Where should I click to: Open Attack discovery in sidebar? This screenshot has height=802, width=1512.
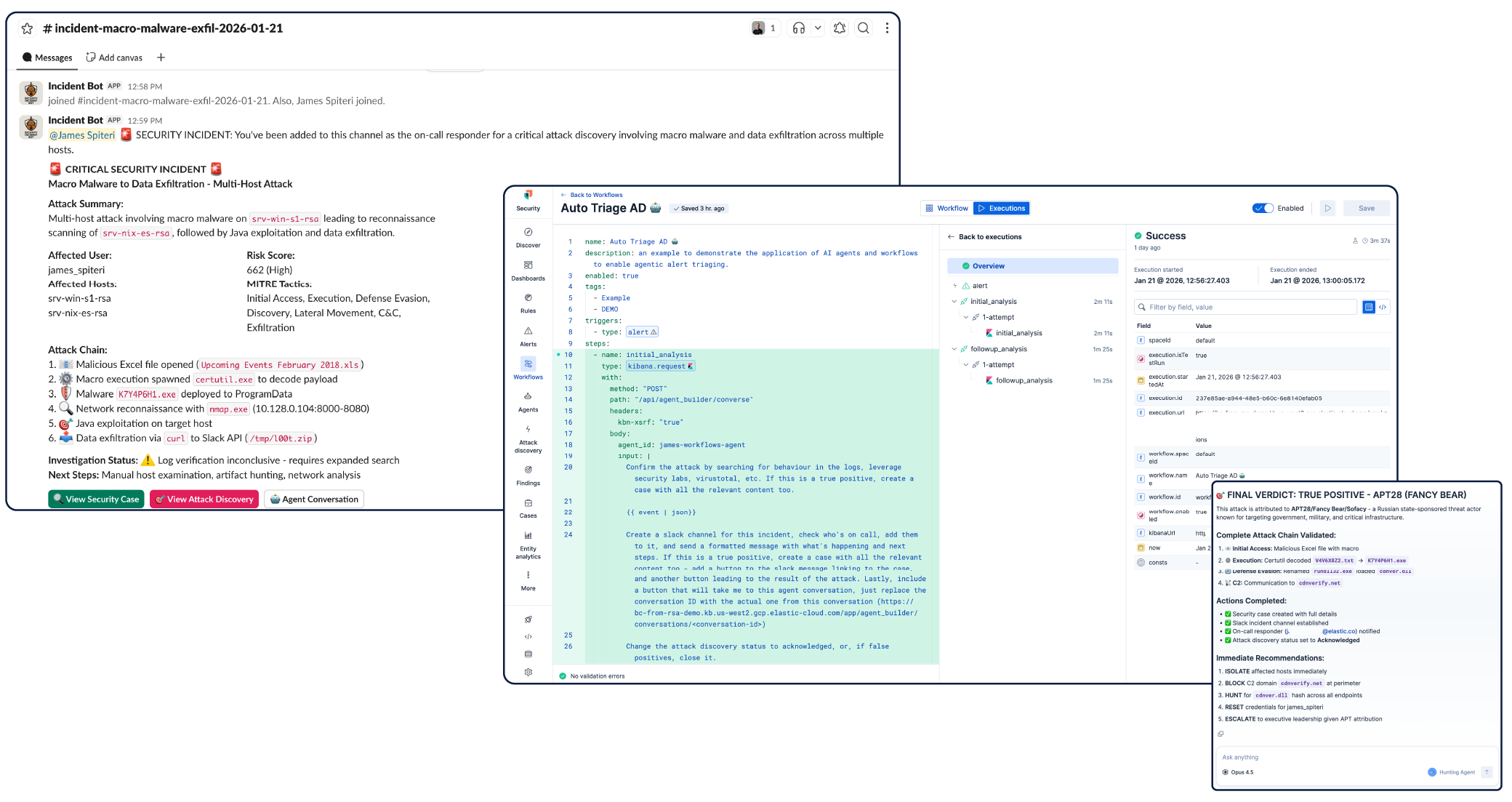click(x=528, y=437)
